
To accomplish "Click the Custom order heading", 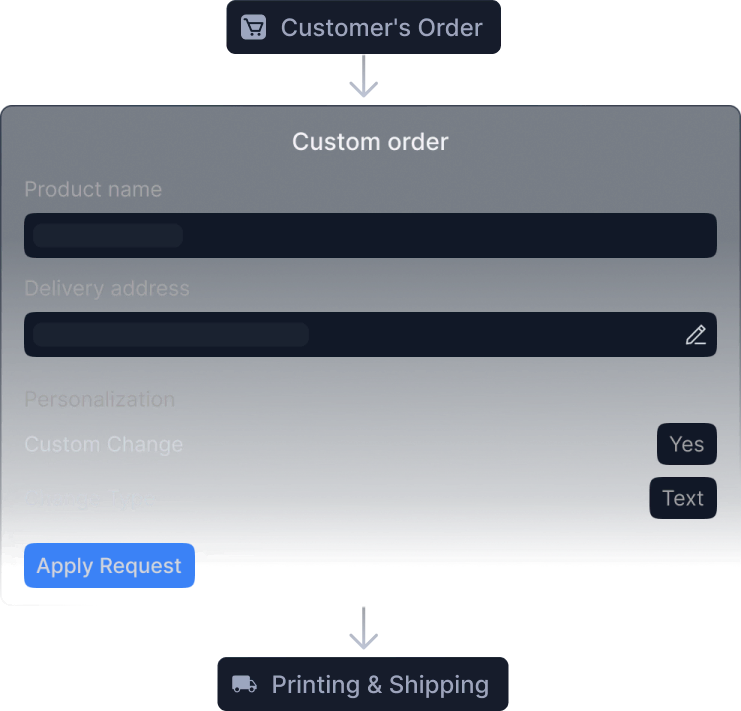I will click(x=370, y=142).
